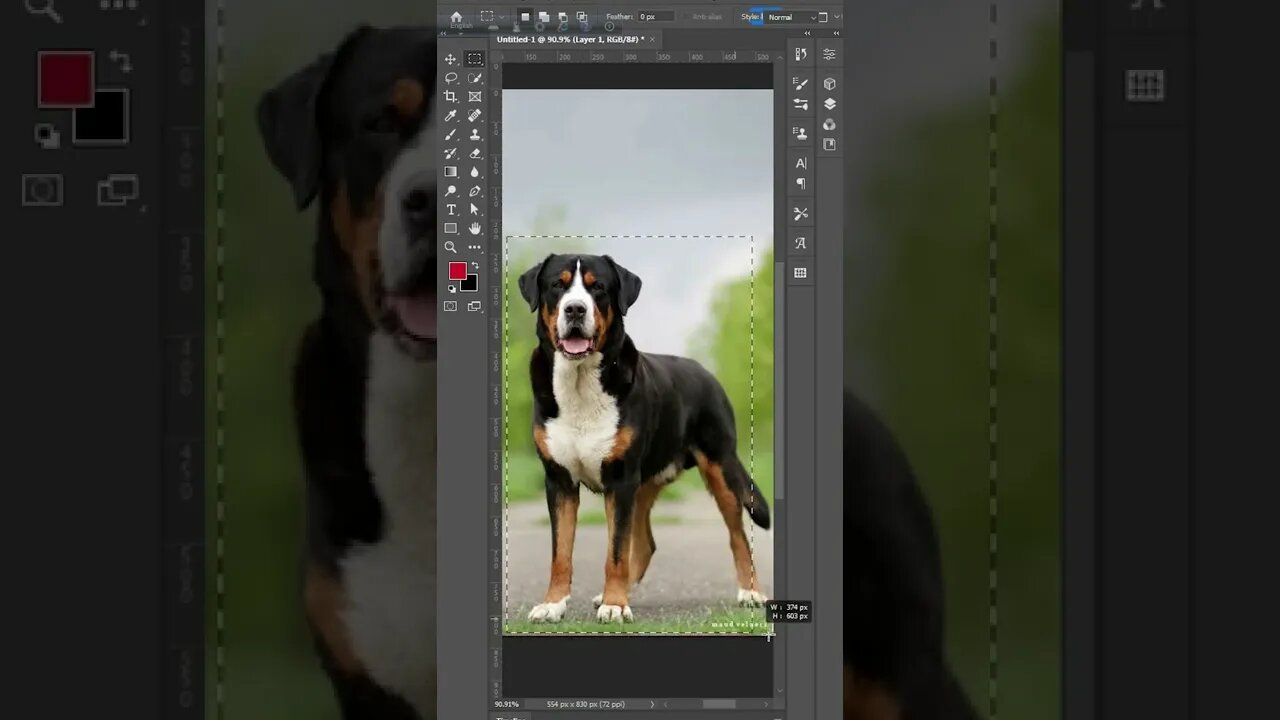Viewport: 1280px width, 720px height.
Task: Select the Rectangle shape tool
Action: click(451, 228)
